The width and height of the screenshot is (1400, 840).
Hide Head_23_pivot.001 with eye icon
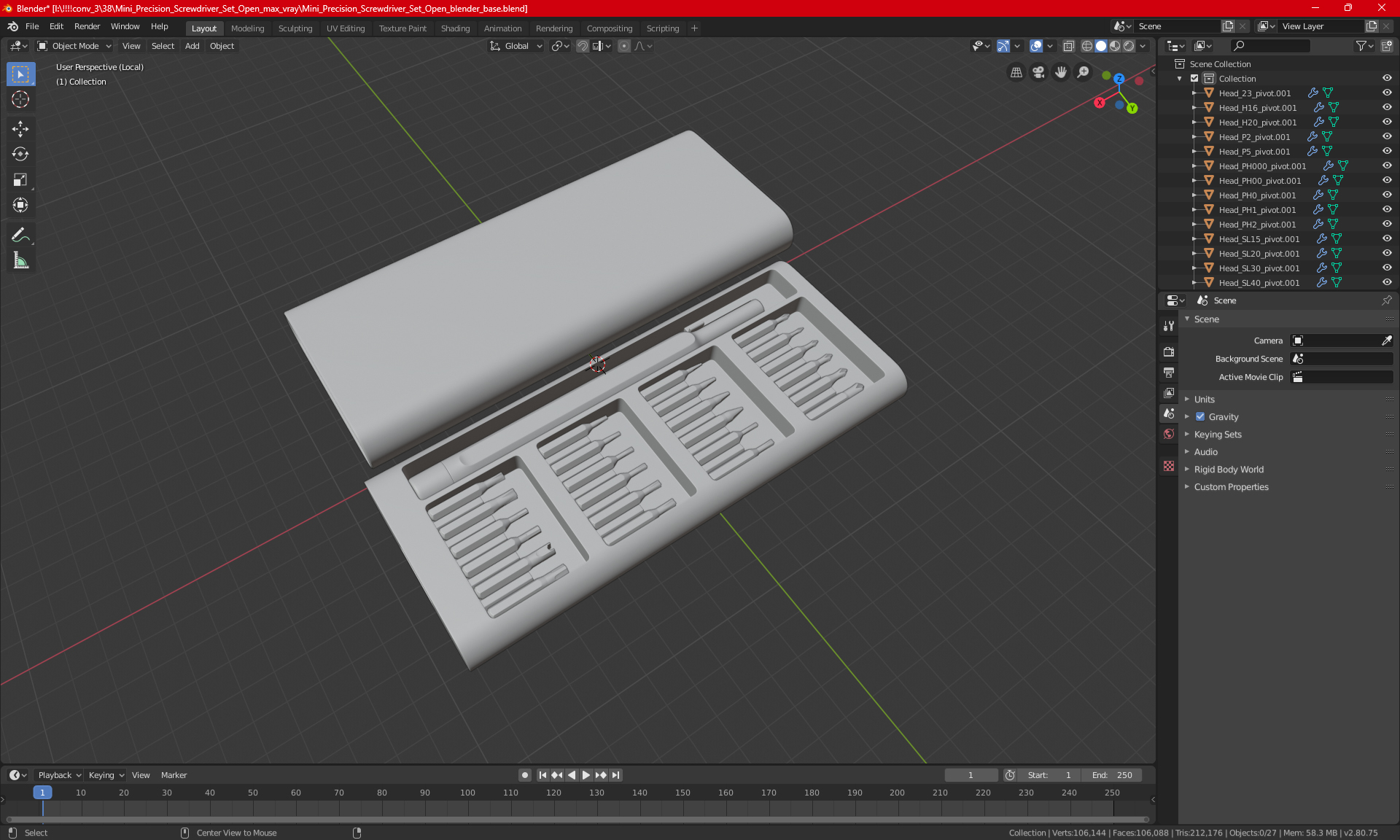(x=1387, y=93)
